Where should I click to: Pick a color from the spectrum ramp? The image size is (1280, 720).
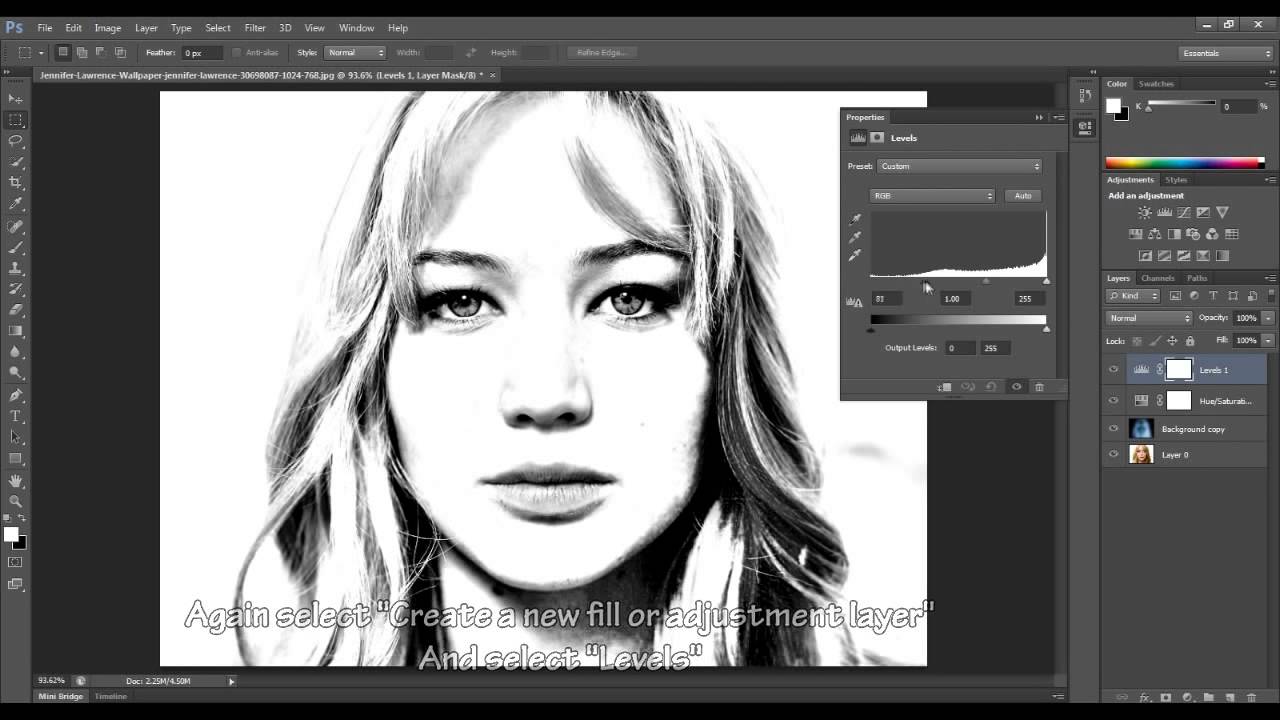click(x=1185, y=162)
